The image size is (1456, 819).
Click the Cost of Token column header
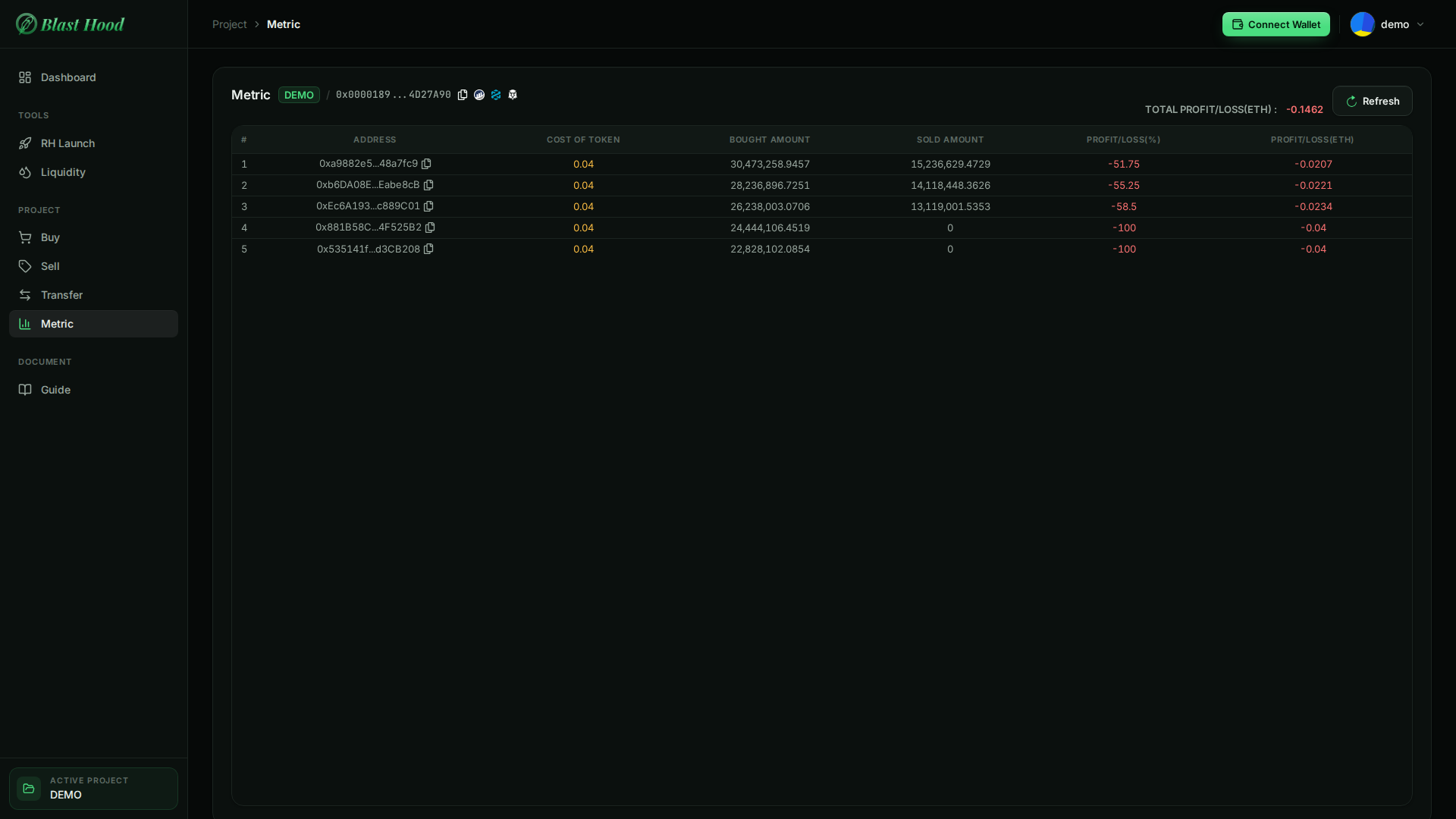583,140
